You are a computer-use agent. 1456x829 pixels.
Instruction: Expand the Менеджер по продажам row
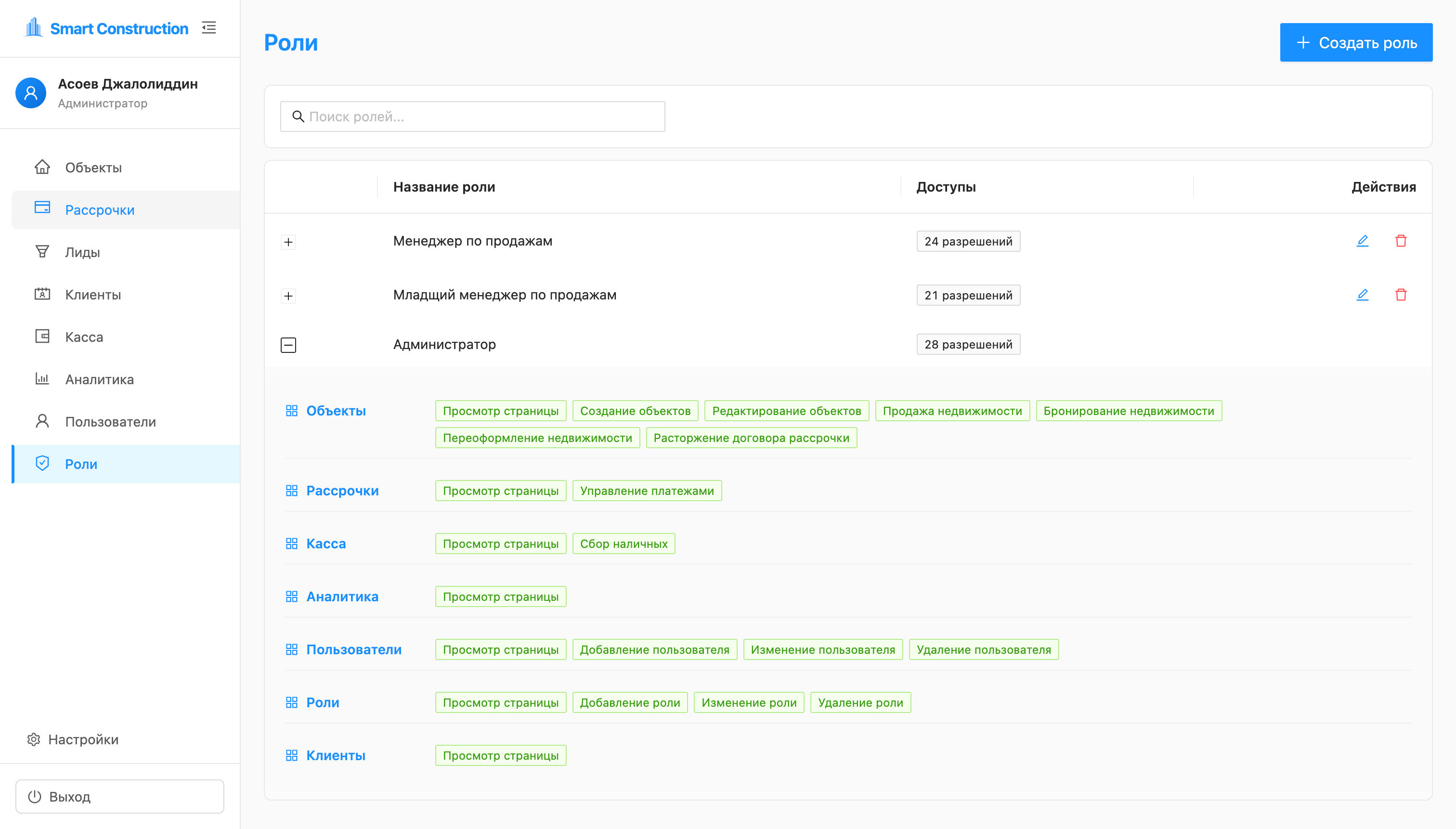click(x=288, y=242)
